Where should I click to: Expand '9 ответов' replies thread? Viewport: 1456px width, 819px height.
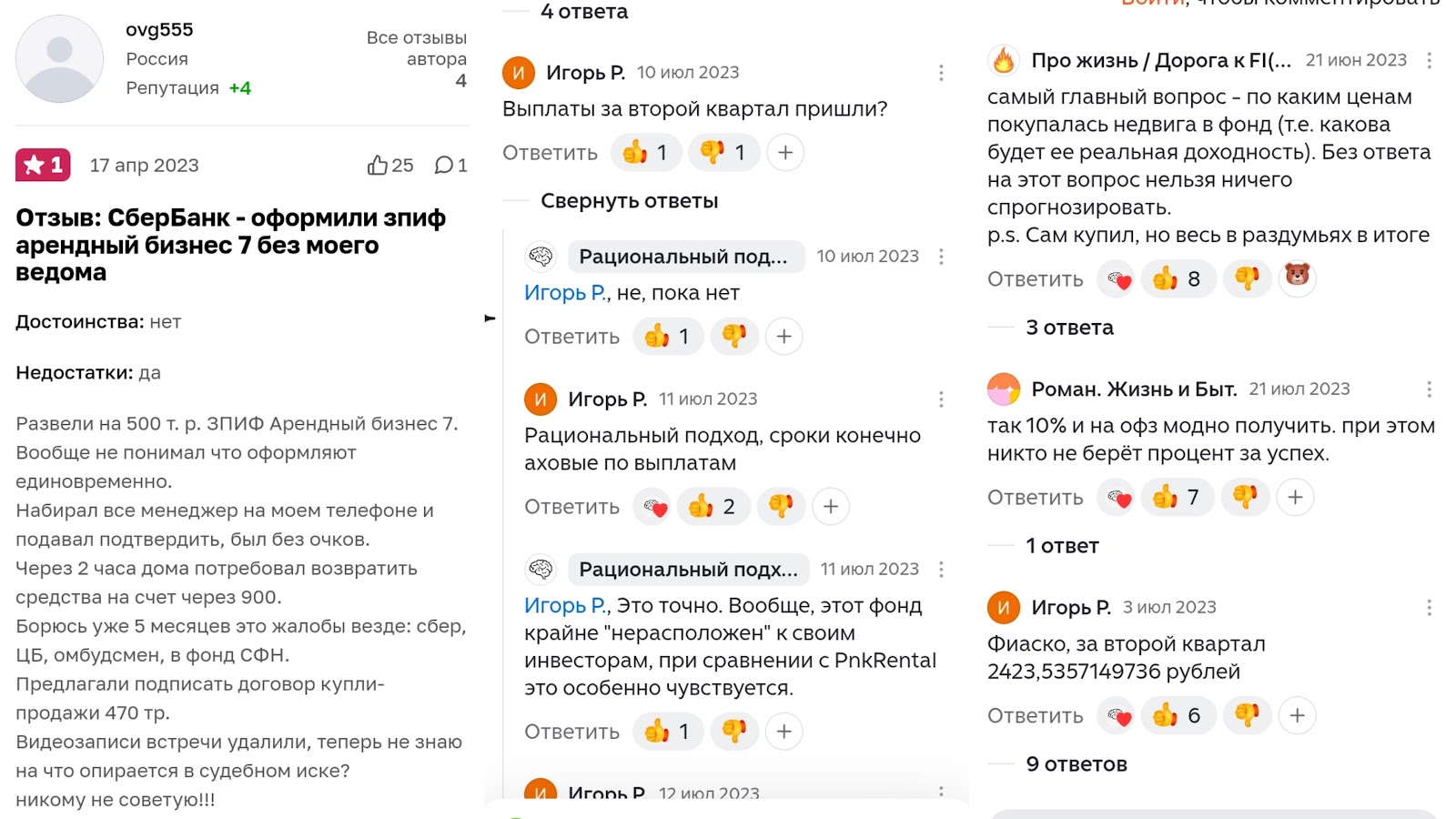(1076, 764)
